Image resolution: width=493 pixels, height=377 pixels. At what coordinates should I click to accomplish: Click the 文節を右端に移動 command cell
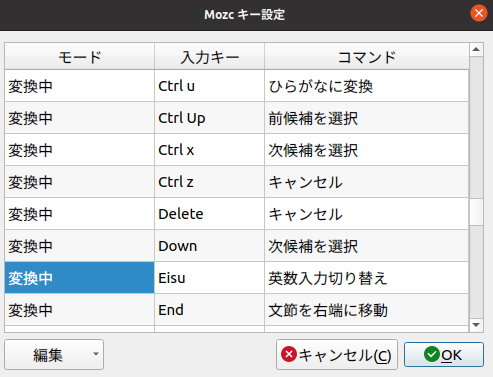[x=367, y=310]
